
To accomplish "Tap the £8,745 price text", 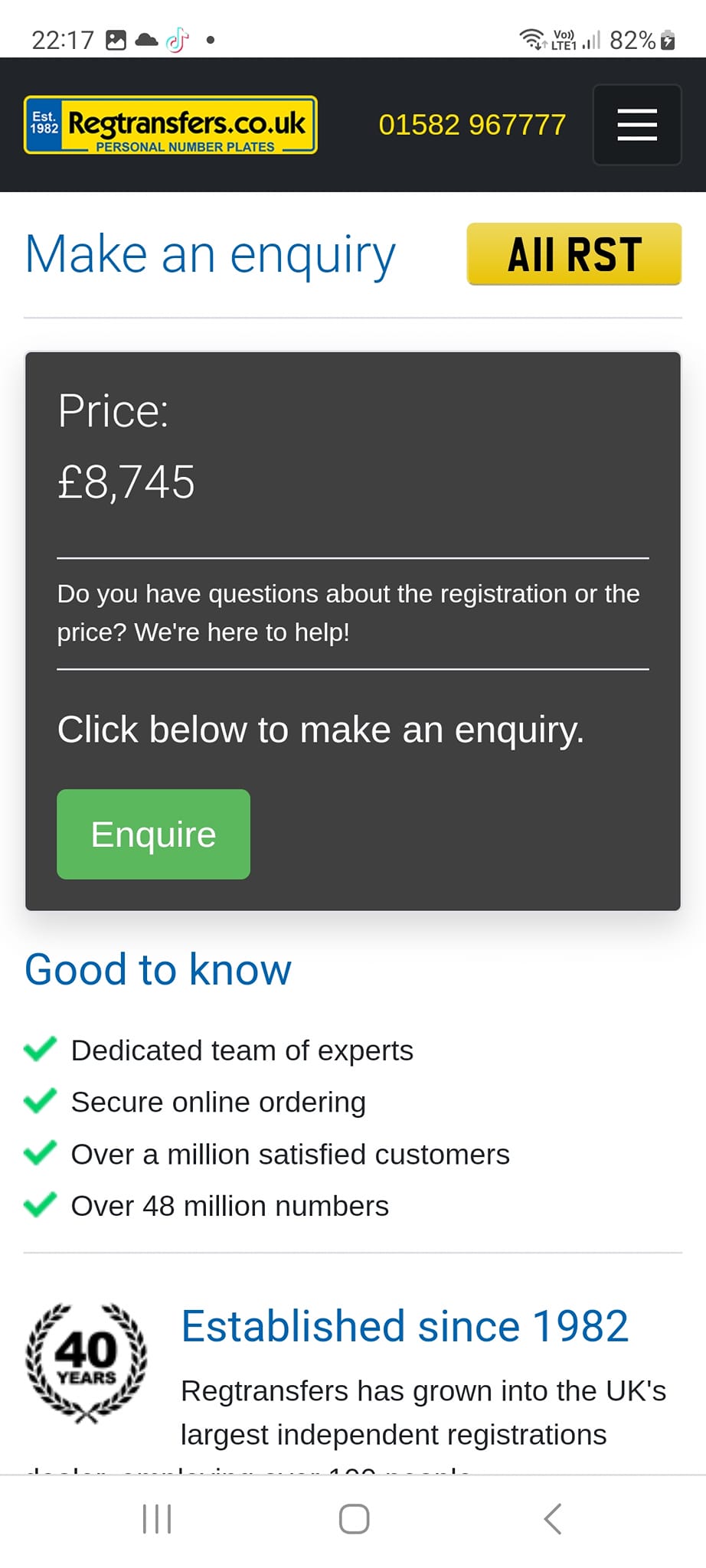I will [x=126, y=482].
